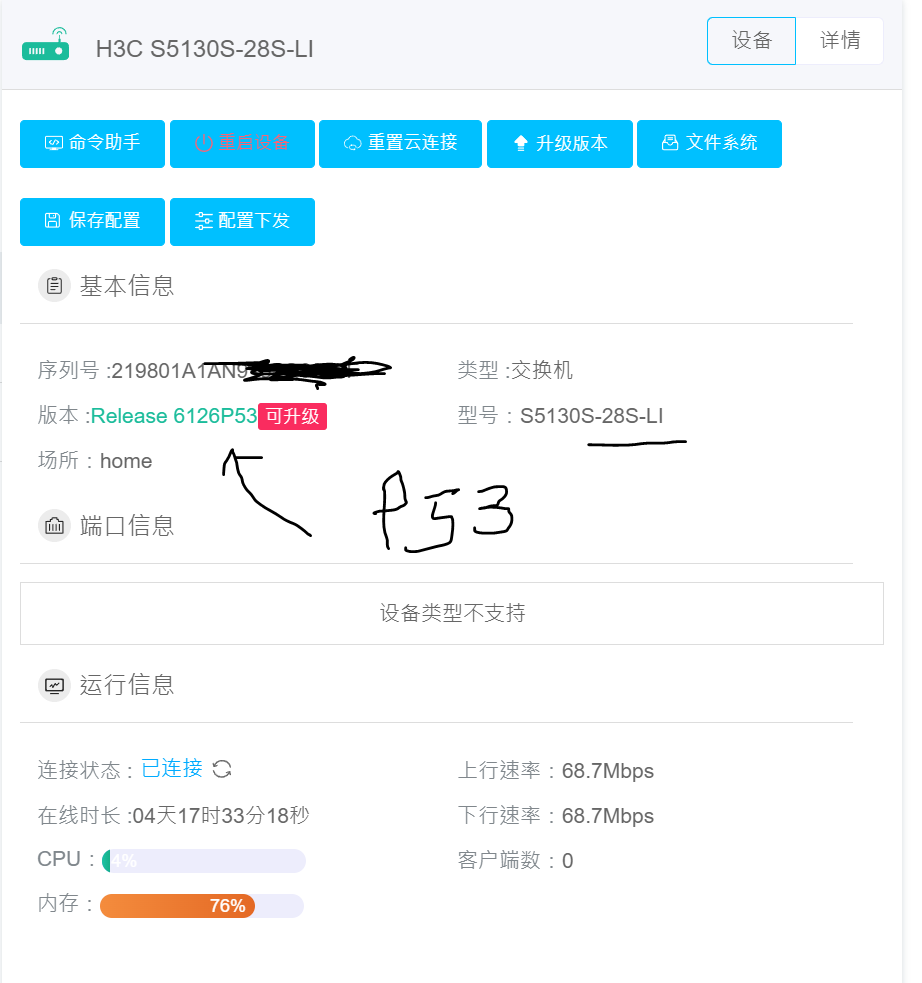Screen dimensions: 922x983
Task: Click the red 可升级 badge
Action: [292, 416]
